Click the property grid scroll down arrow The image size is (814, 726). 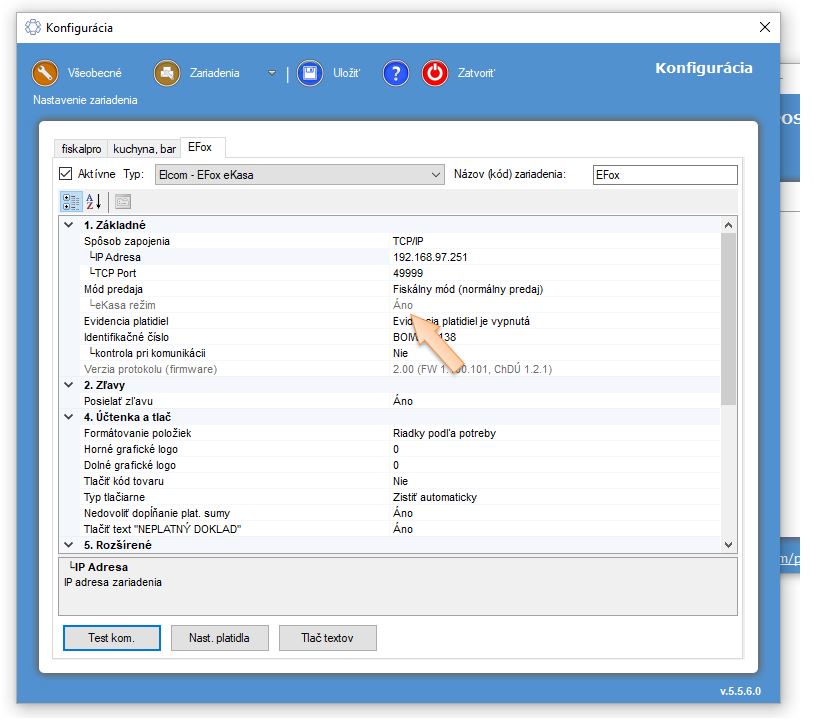728,545
